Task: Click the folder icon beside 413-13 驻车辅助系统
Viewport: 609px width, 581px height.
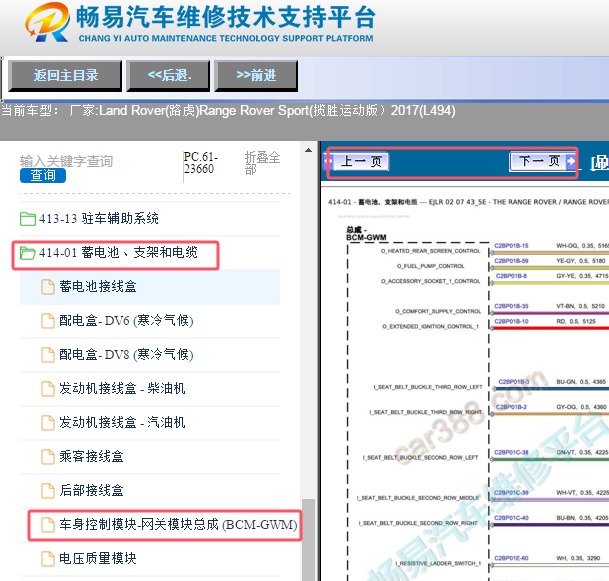Action: click(x=28, y=219)
